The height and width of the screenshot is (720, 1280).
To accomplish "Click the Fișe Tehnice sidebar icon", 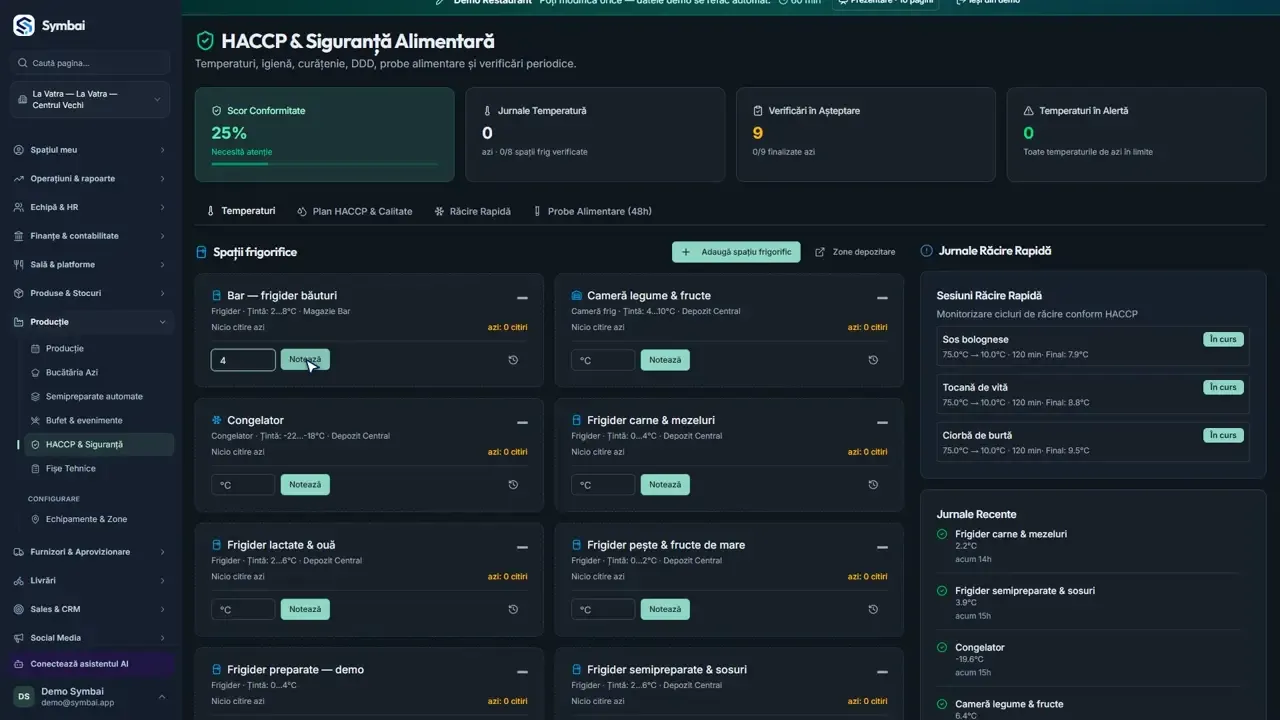I will click(x=36, y=469).
